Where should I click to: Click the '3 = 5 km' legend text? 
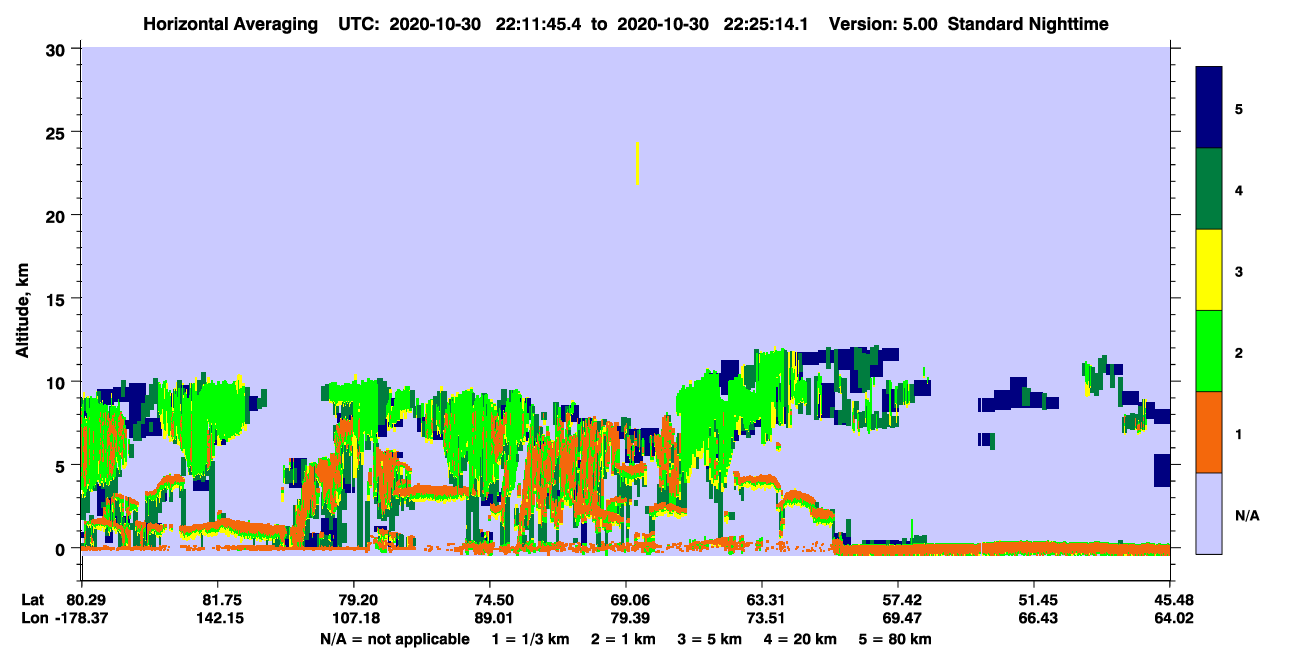click(x=710, y=639)
